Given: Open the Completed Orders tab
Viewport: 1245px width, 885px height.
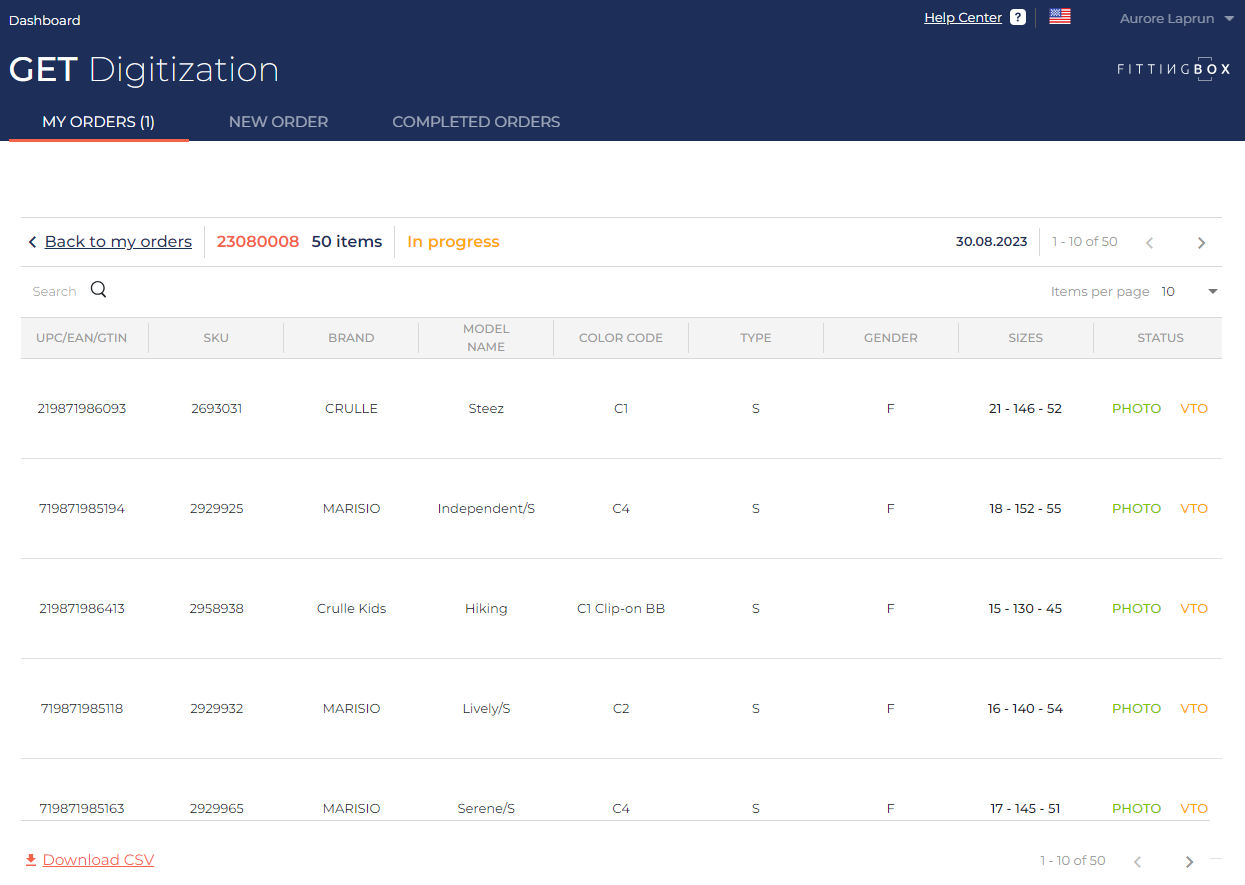Looking at the screenshot, I should tap(476, 122).
